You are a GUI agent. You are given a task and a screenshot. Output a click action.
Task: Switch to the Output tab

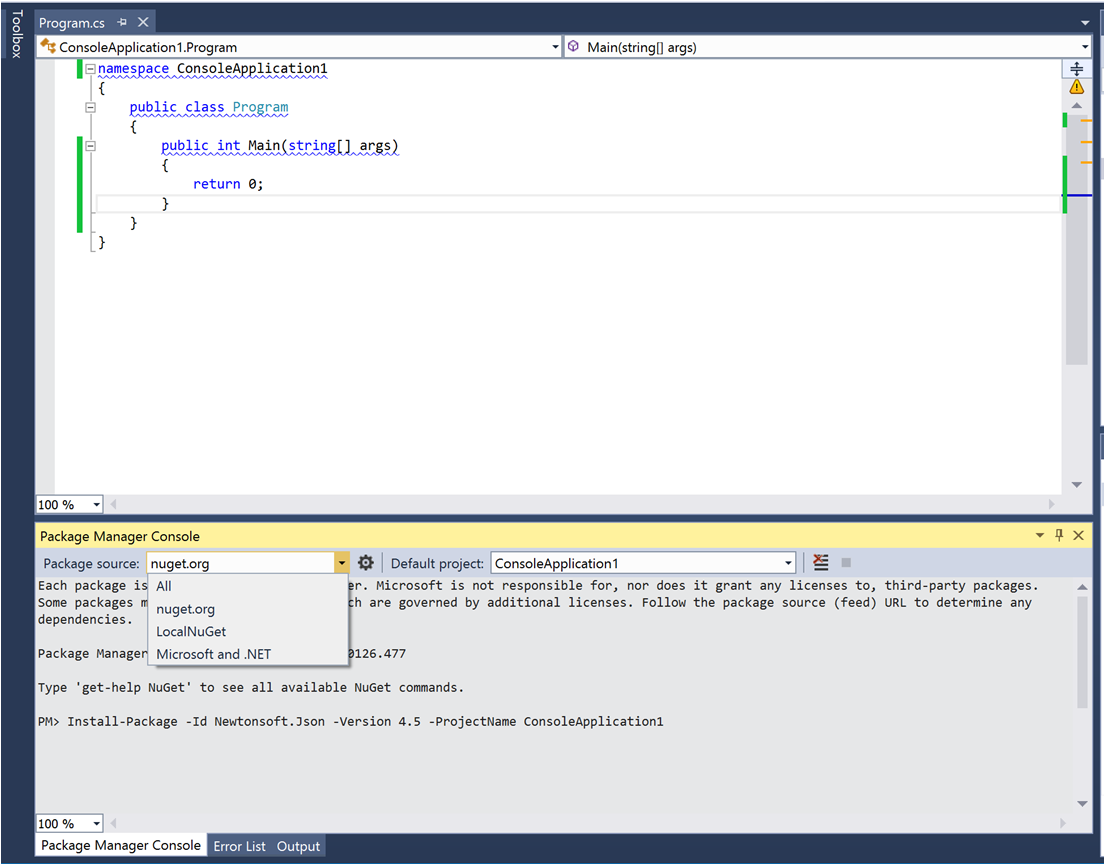click(298, 846)
